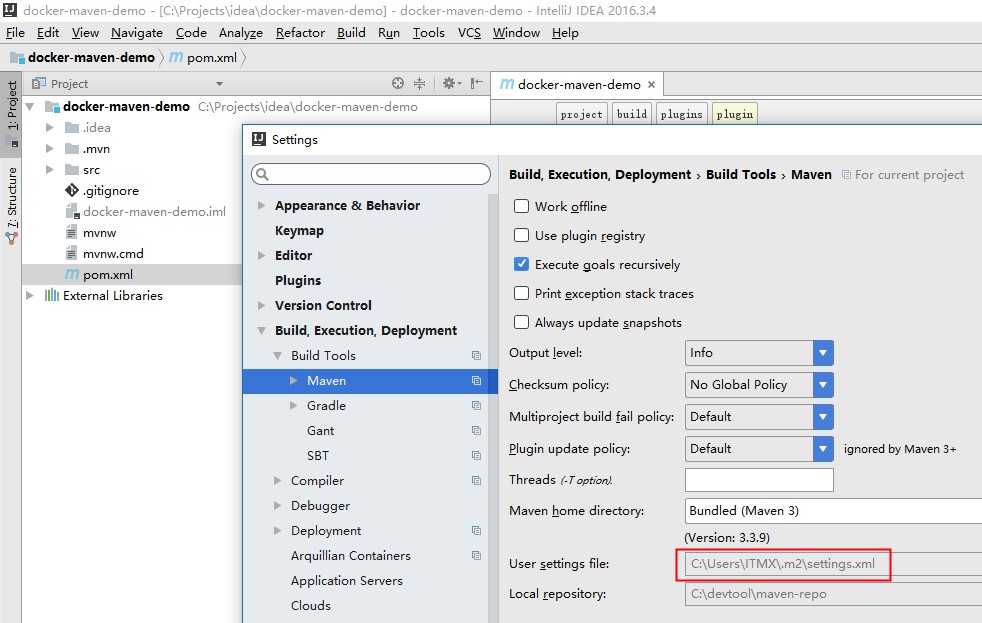The height and width of the screenshot is (623, 982).
Task: Click the External Libraries icon
Action: pyautogui.click(x=51, y=296)
